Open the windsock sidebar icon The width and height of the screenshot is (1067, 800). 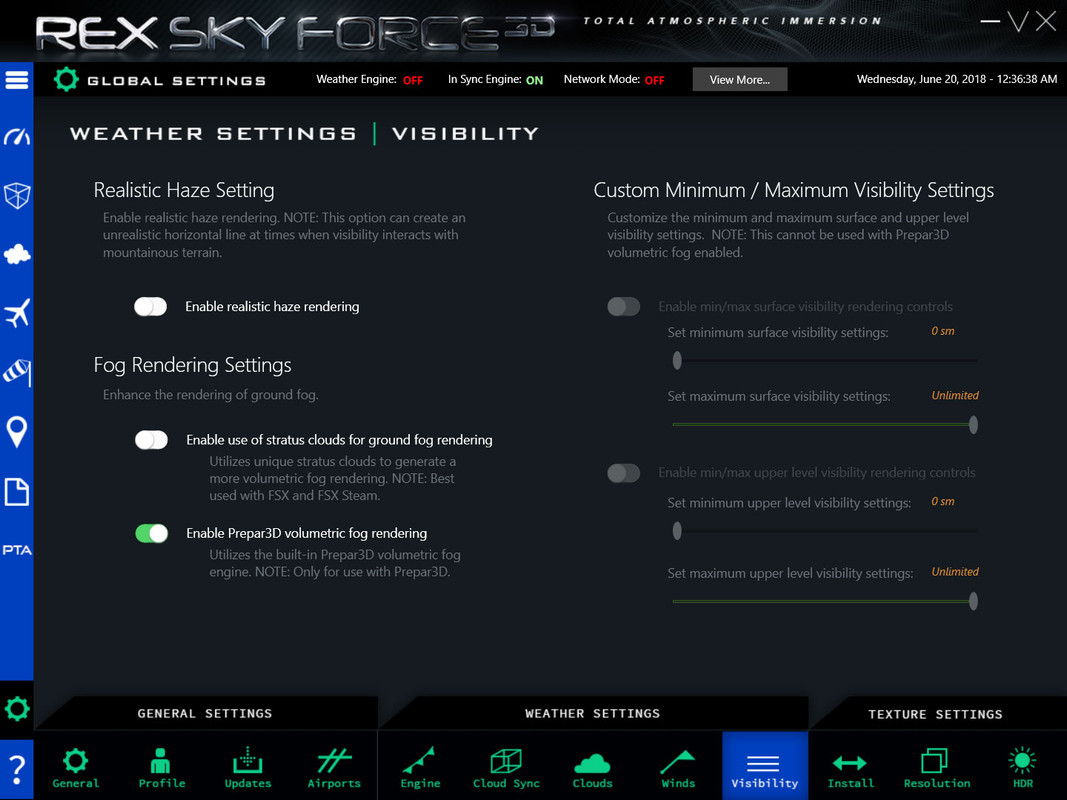[16, 372]
